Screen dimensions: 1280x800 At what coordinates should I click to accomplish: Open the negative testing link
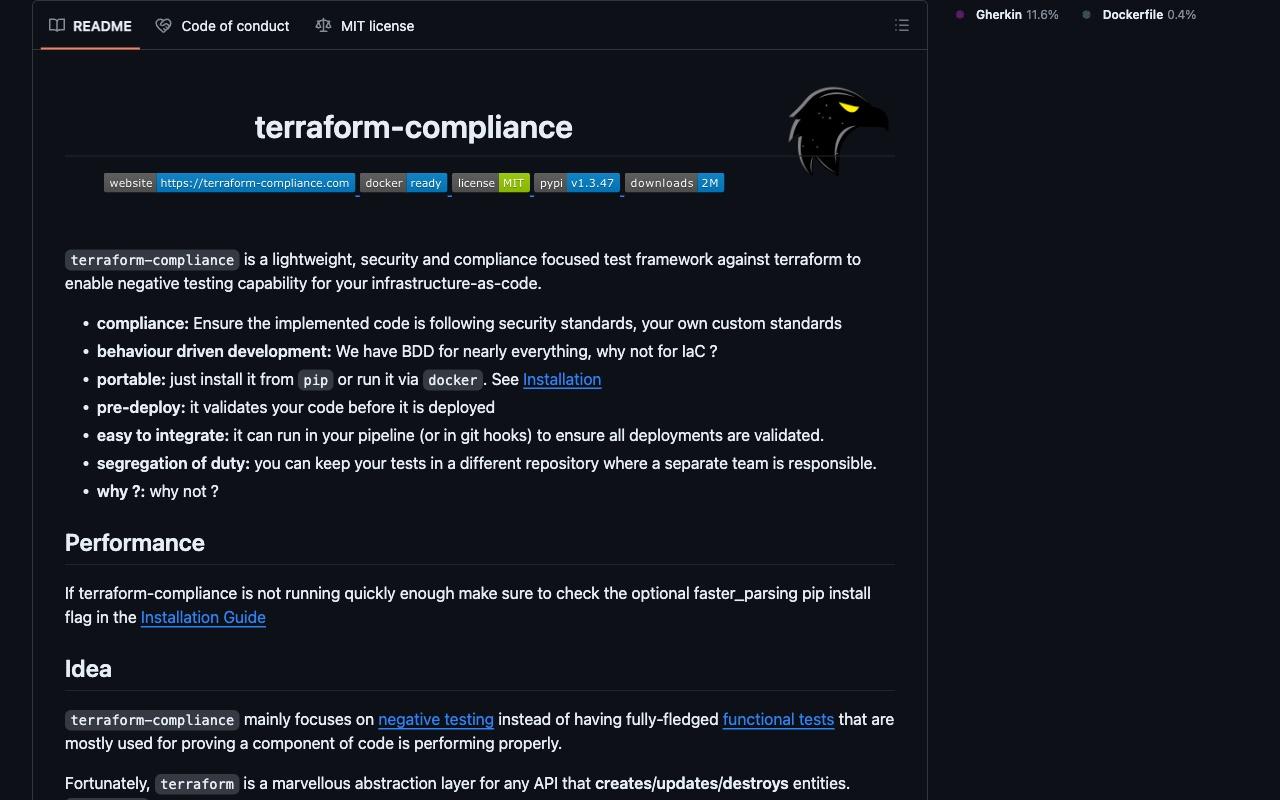pyautogui.click(x=436, y=719)
